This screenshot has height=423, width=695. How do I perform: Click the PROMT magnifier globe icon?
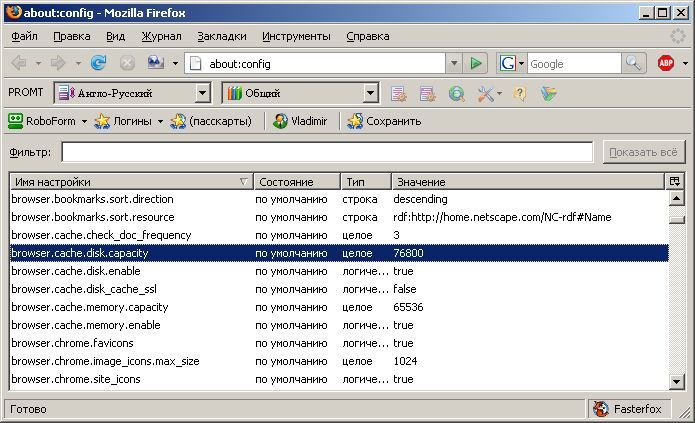[x=457, y=94]
